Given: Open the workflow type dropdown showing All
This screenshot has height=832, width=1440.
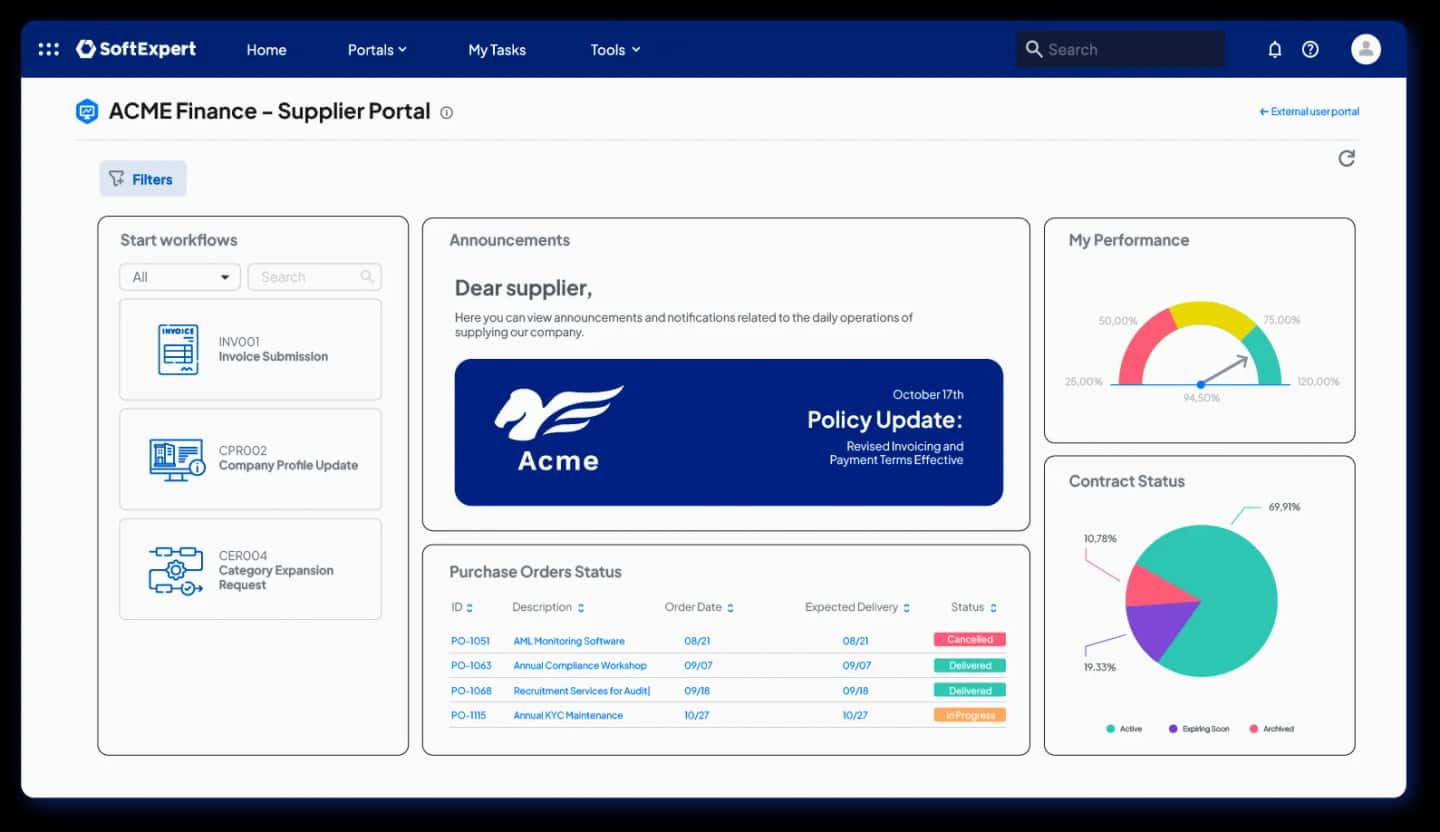Looking at the screenshot, I should [x=179, y=276].
